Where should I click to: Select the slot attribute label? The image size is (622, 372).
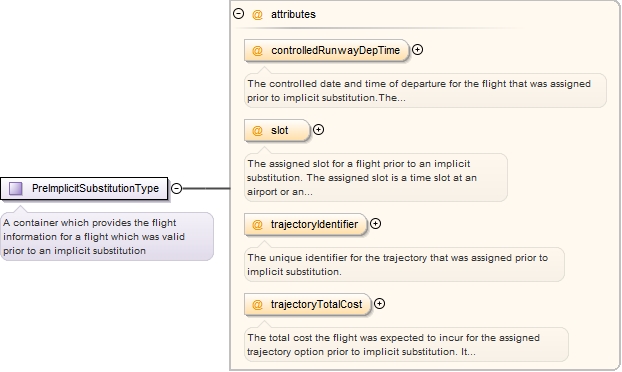tap(280, 130)
